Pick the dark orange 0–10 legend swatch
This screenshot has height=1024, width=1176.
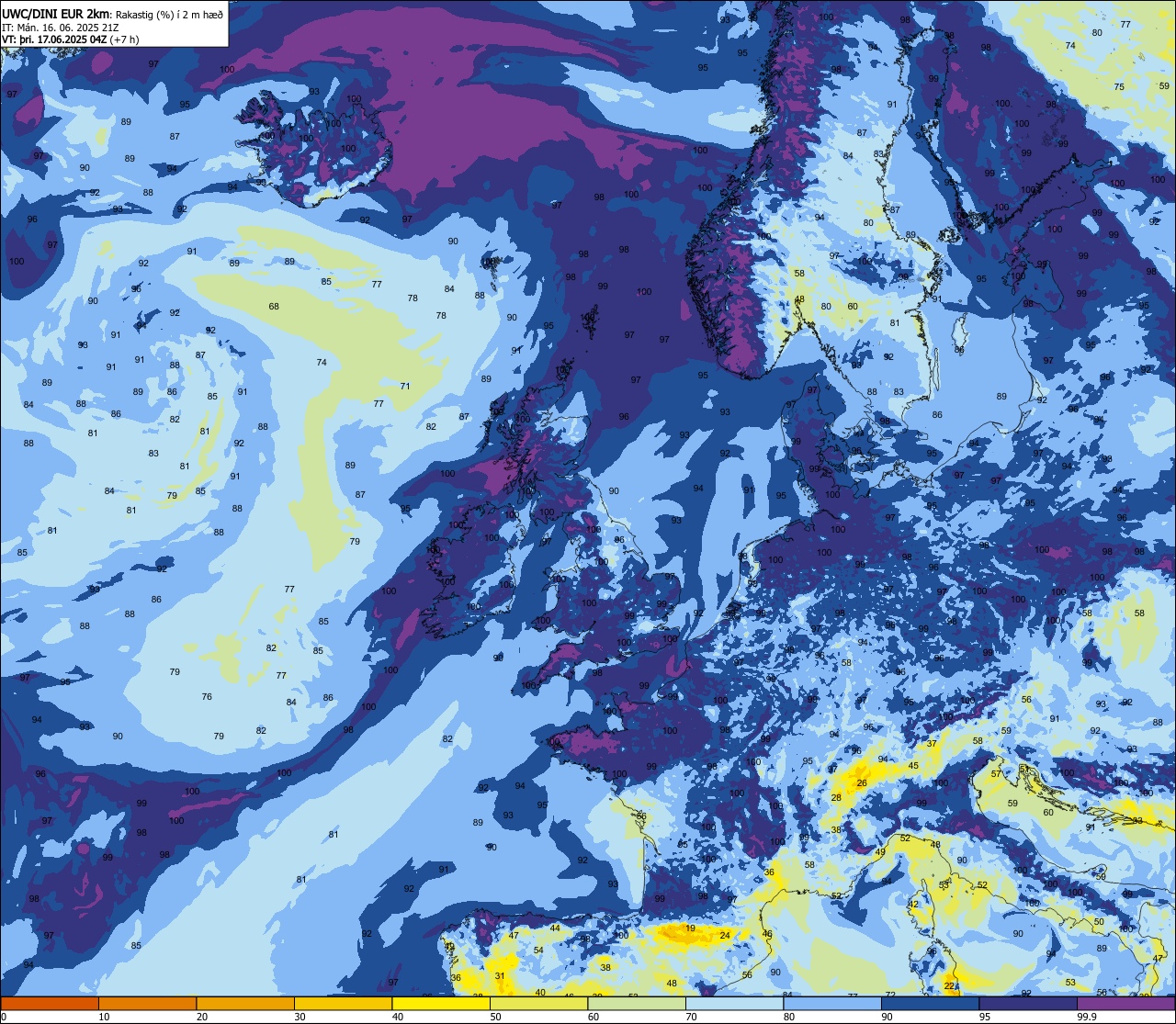click(50, 1003)
